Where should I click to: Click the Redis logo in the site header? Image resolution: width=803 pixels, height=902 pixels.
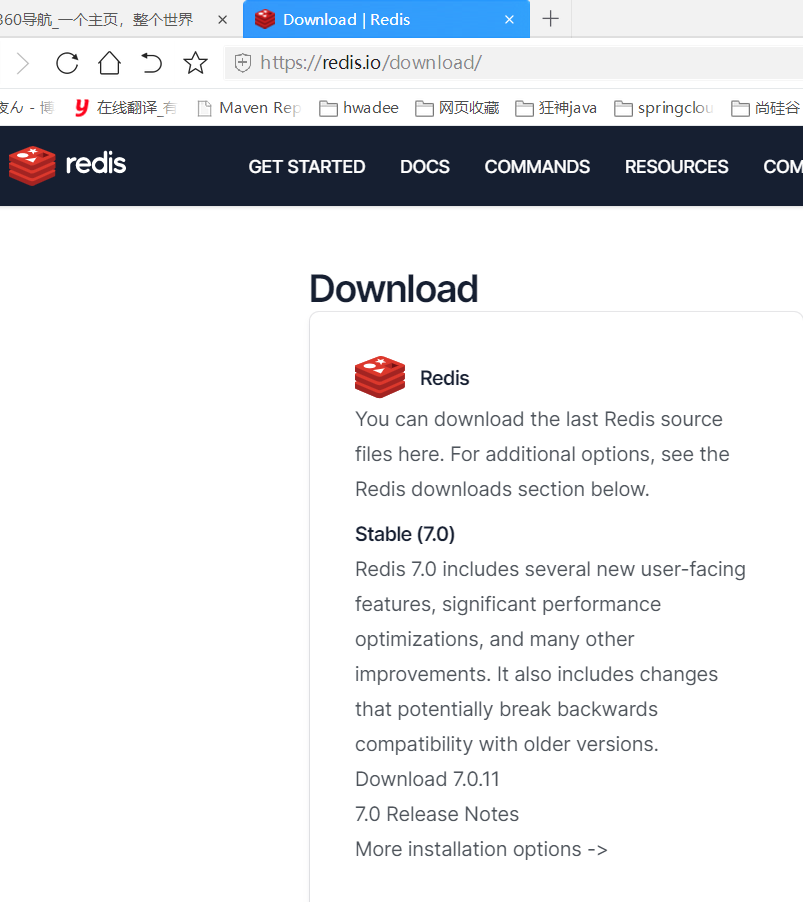(67, 165)
